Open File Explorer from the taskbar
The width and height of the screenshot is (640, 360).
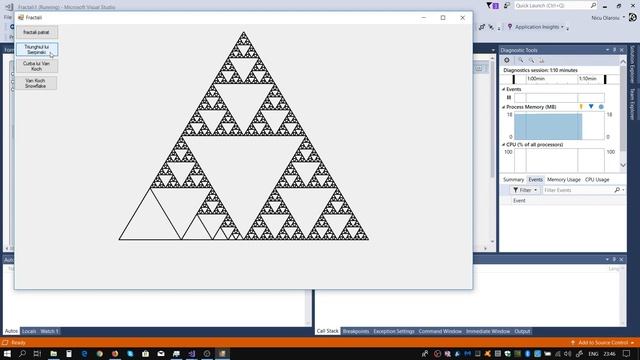pyautogui.click(x=53, y=353)
